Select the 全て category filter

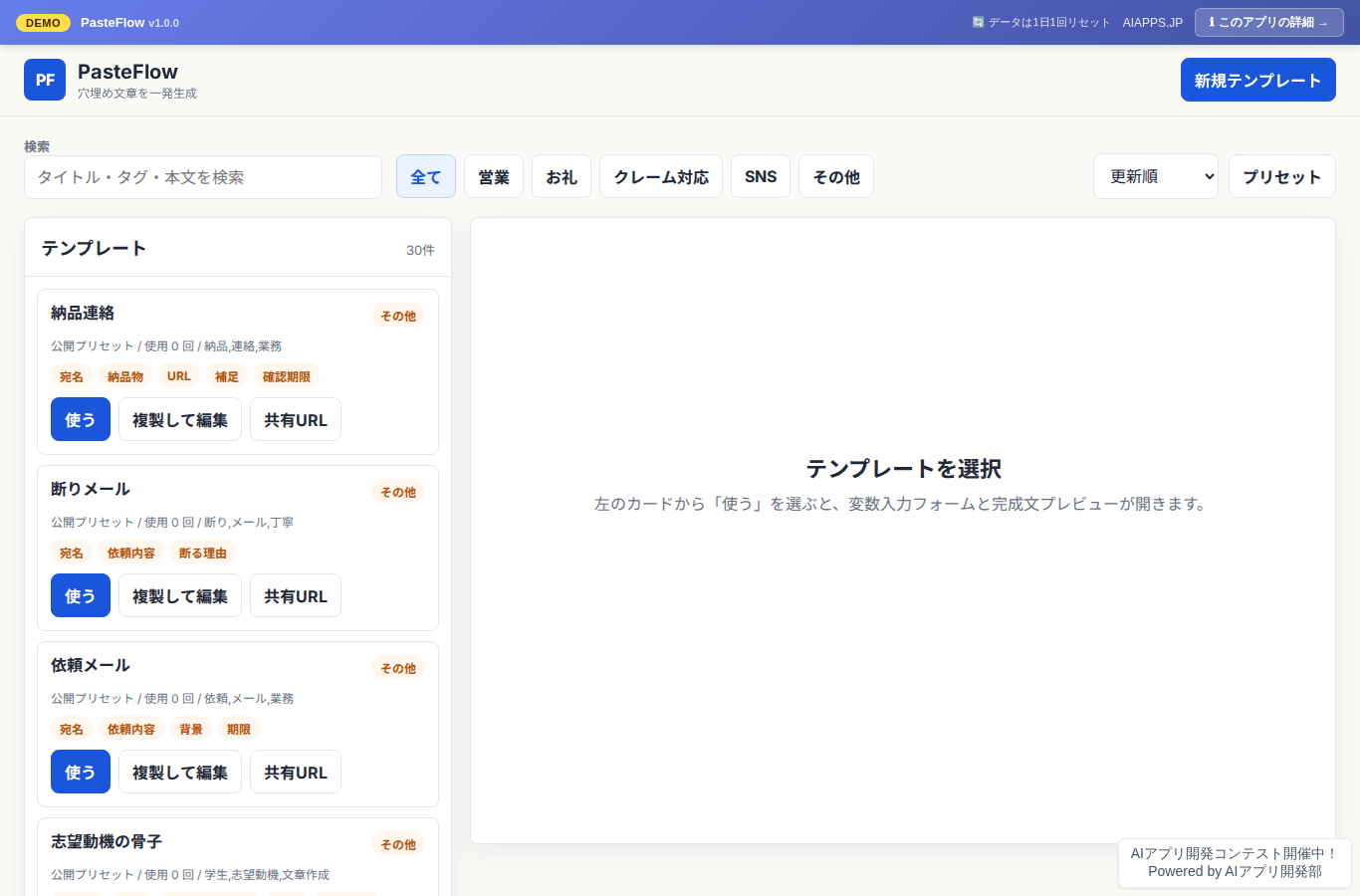tap(426, 176)
